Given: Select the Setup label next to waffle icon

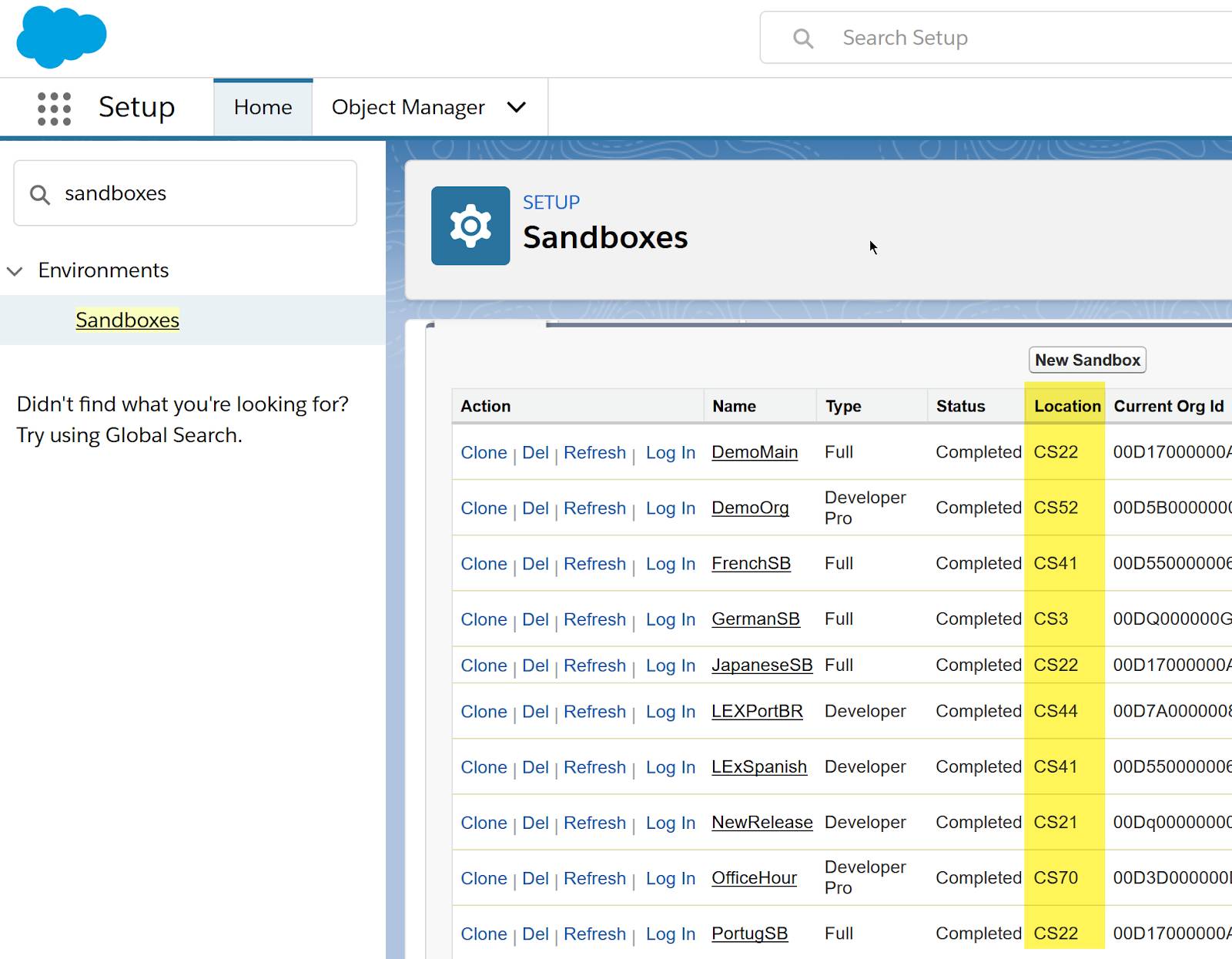Looking at the screenshot, I should [136, 107].
